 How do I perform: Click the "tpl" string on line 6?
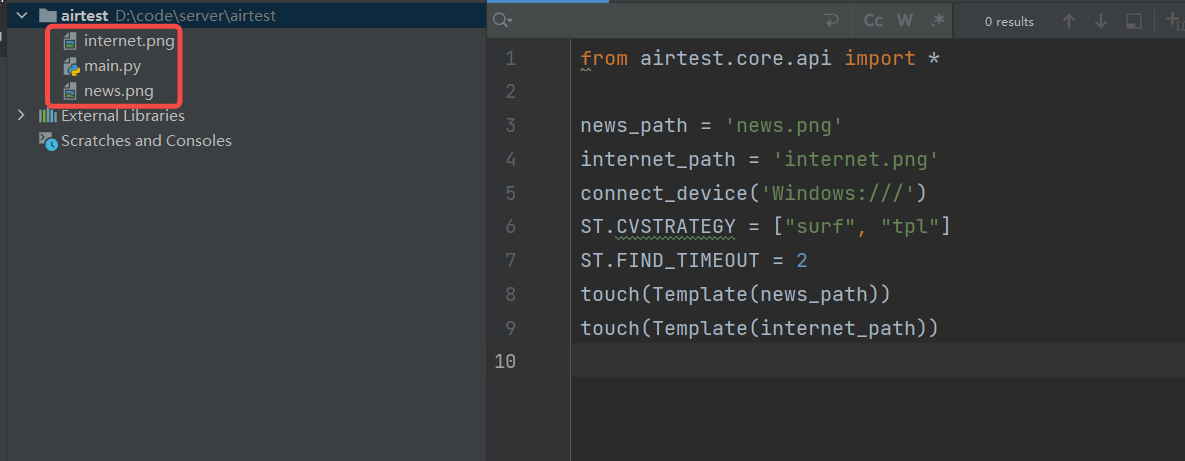909,227
